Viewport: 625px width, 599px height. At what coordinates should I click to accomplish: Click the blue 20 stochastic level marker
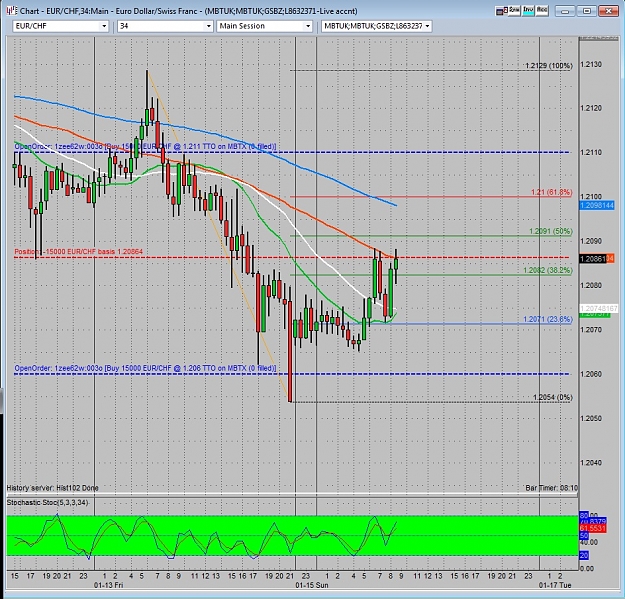584,555
